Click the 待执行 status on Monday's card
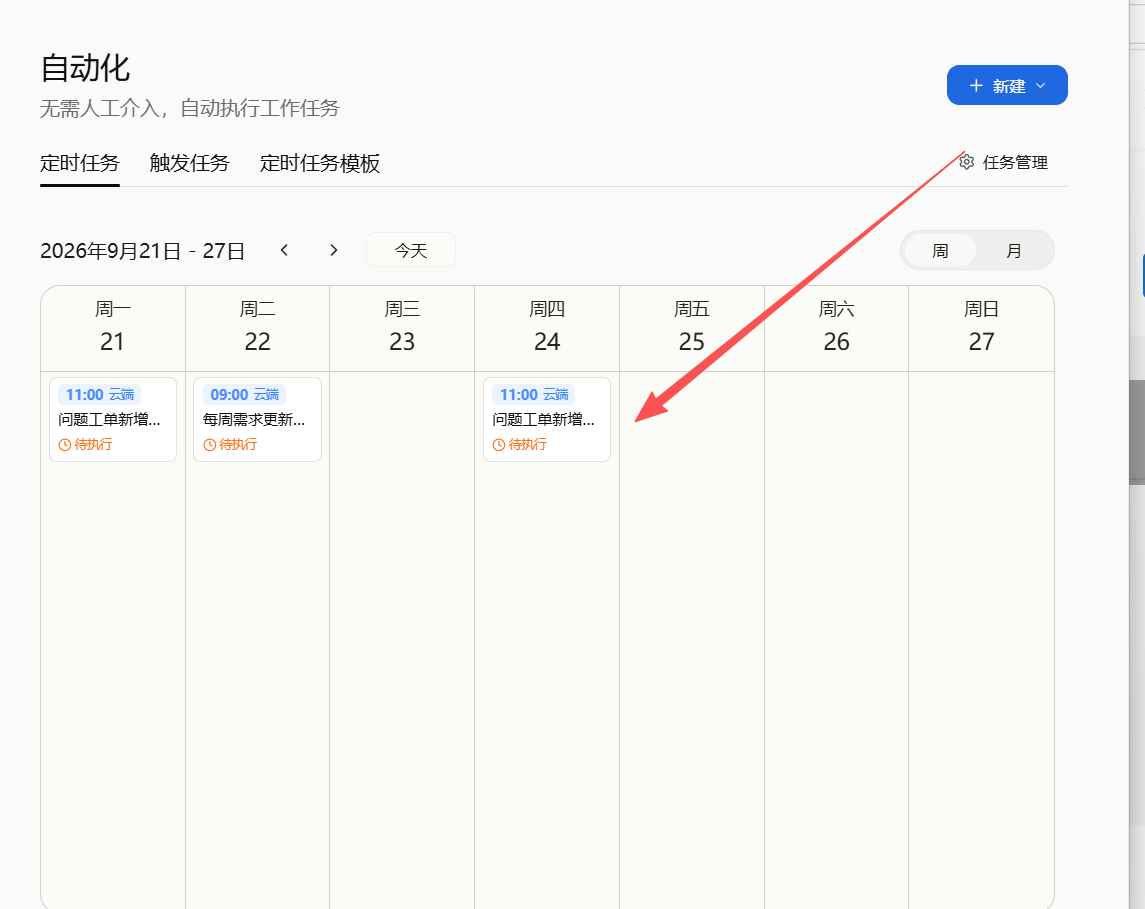 [x=85, y=445]
